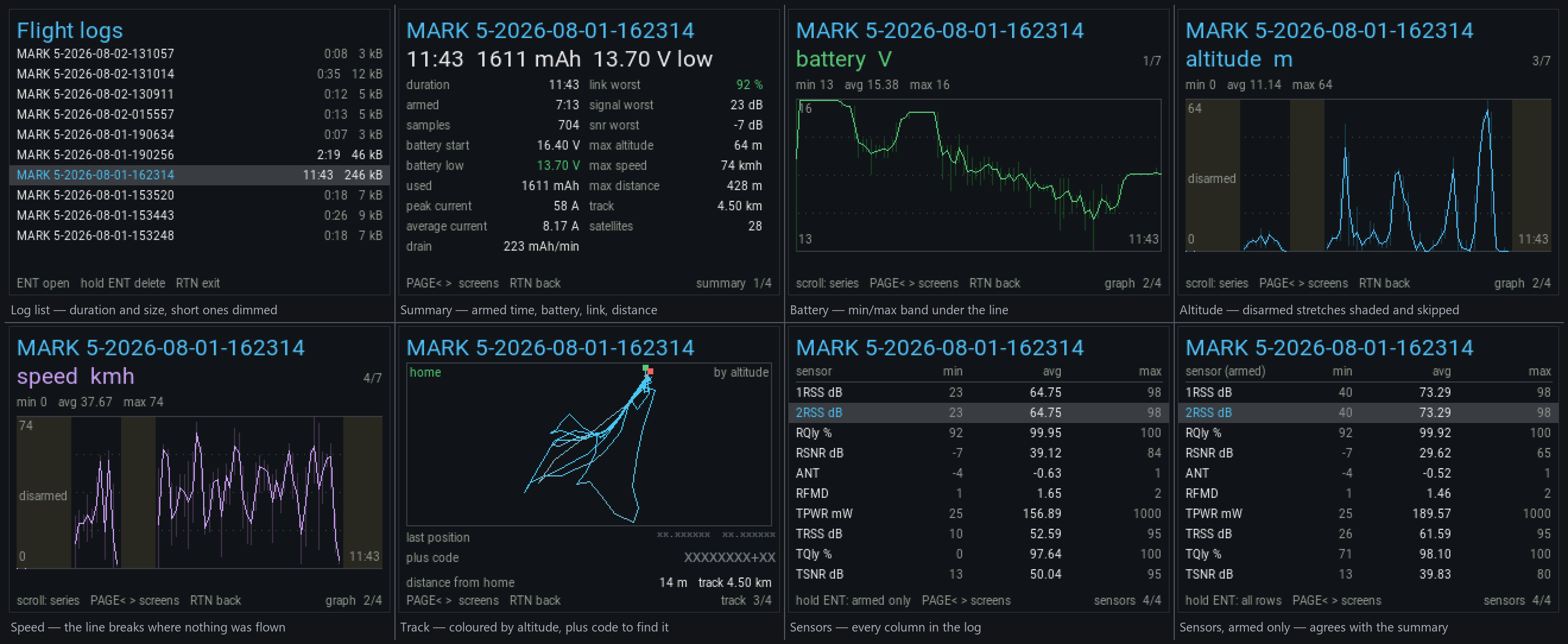
Task: Click the 'signal worst 23 dB' row
Action: [676, 105]
